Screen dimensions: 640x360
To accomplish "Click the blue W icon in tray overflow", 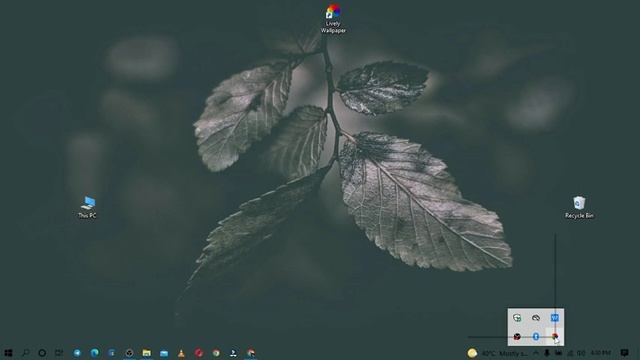I will 555,318.
